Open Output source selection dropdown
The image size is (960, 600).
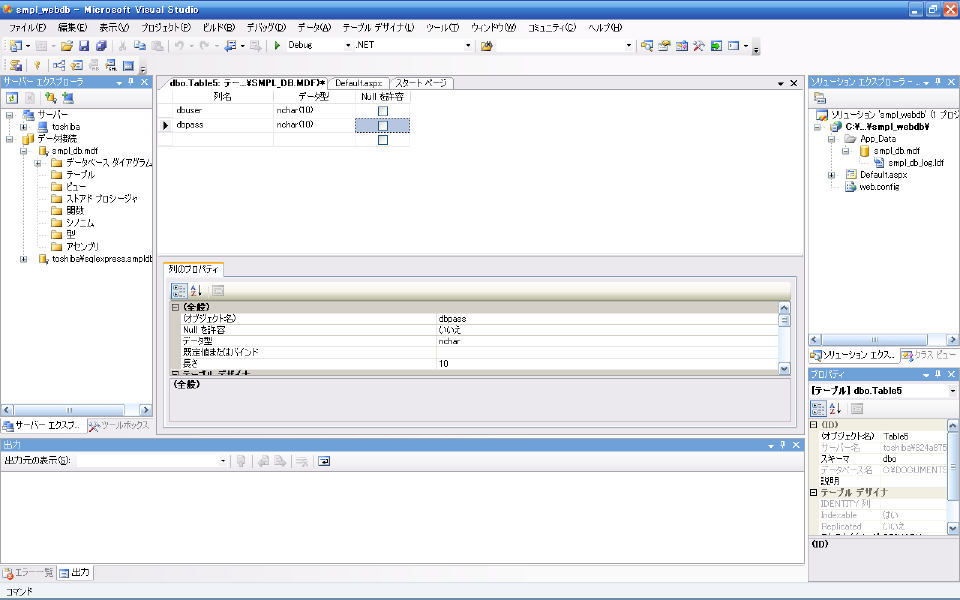pos(222,461)
